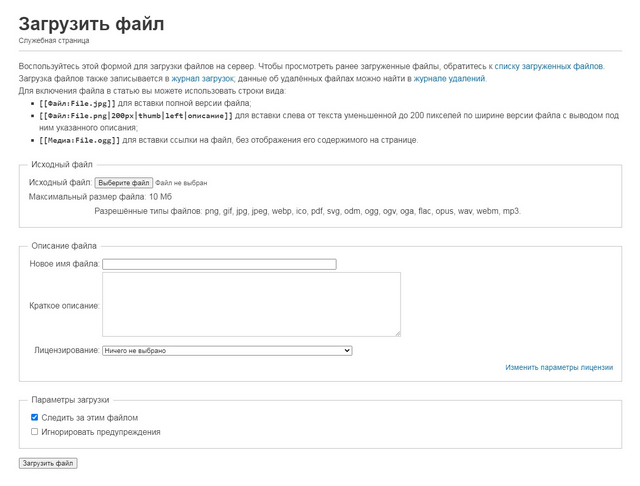Click inside the «Краткое описание» text area
The height and width of the screenshot is (486, 640).
point(251,304)
